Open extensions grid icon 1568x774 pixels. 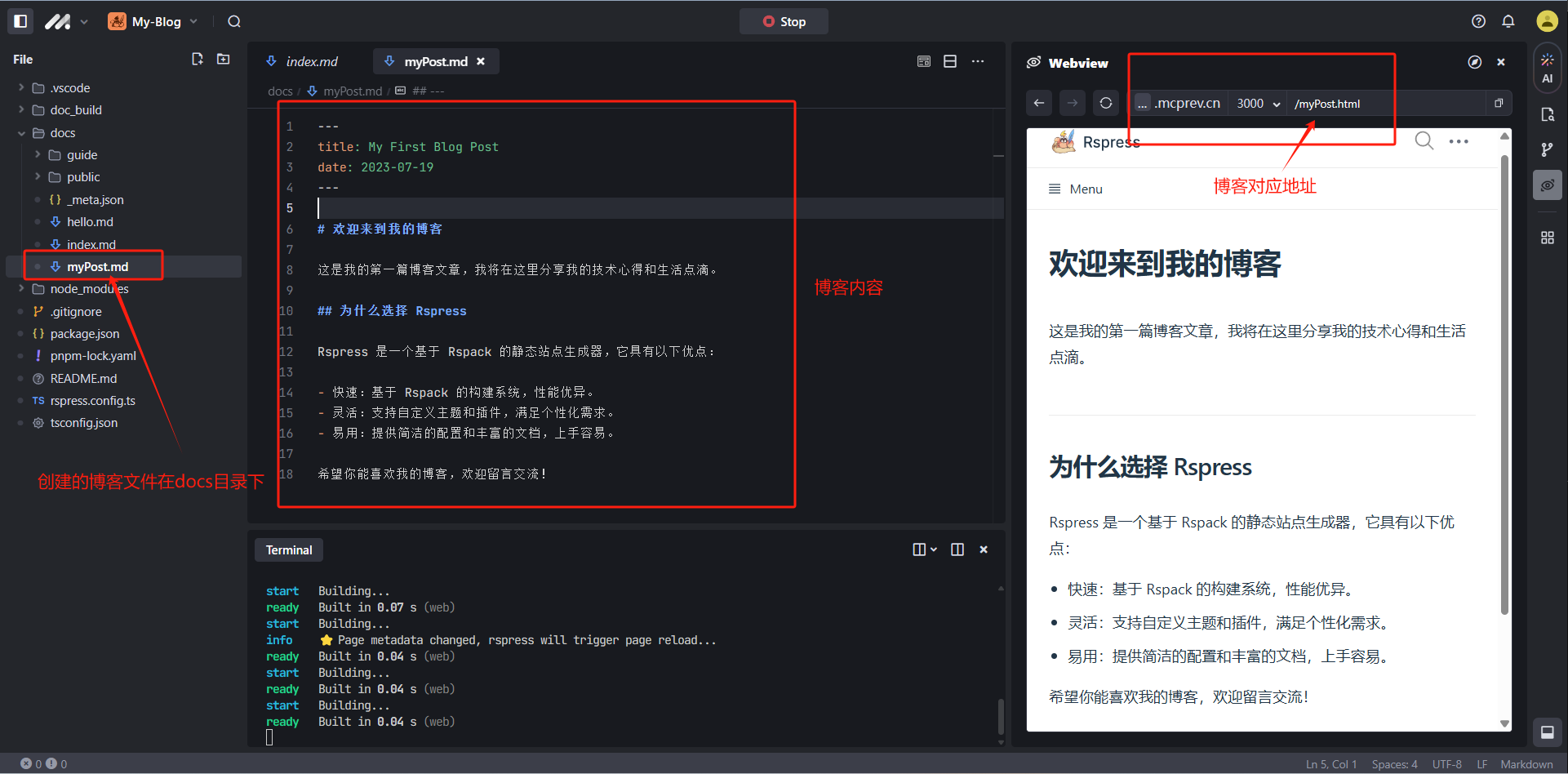pos(1547,238)
